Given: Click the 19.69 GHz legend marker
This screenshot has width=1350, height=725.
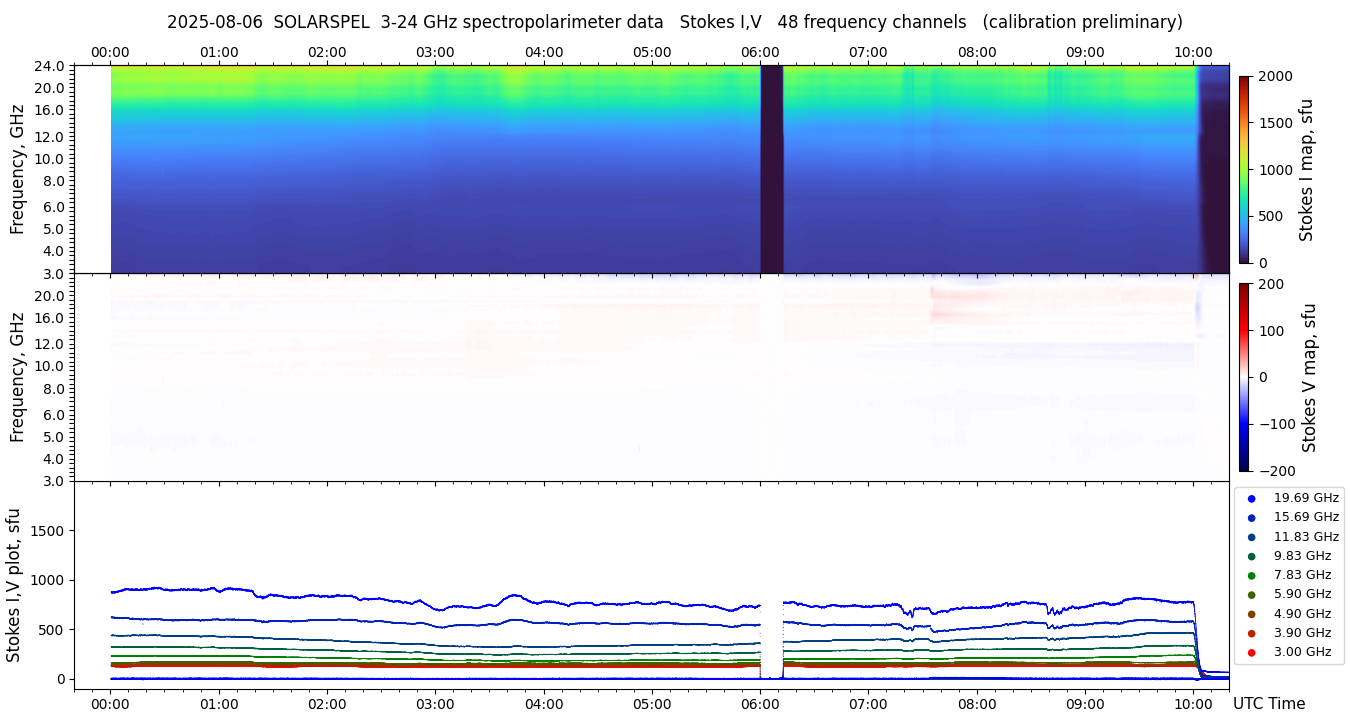Looking at the screenshot, I should pyautogui.click(x=1251, y=498).
